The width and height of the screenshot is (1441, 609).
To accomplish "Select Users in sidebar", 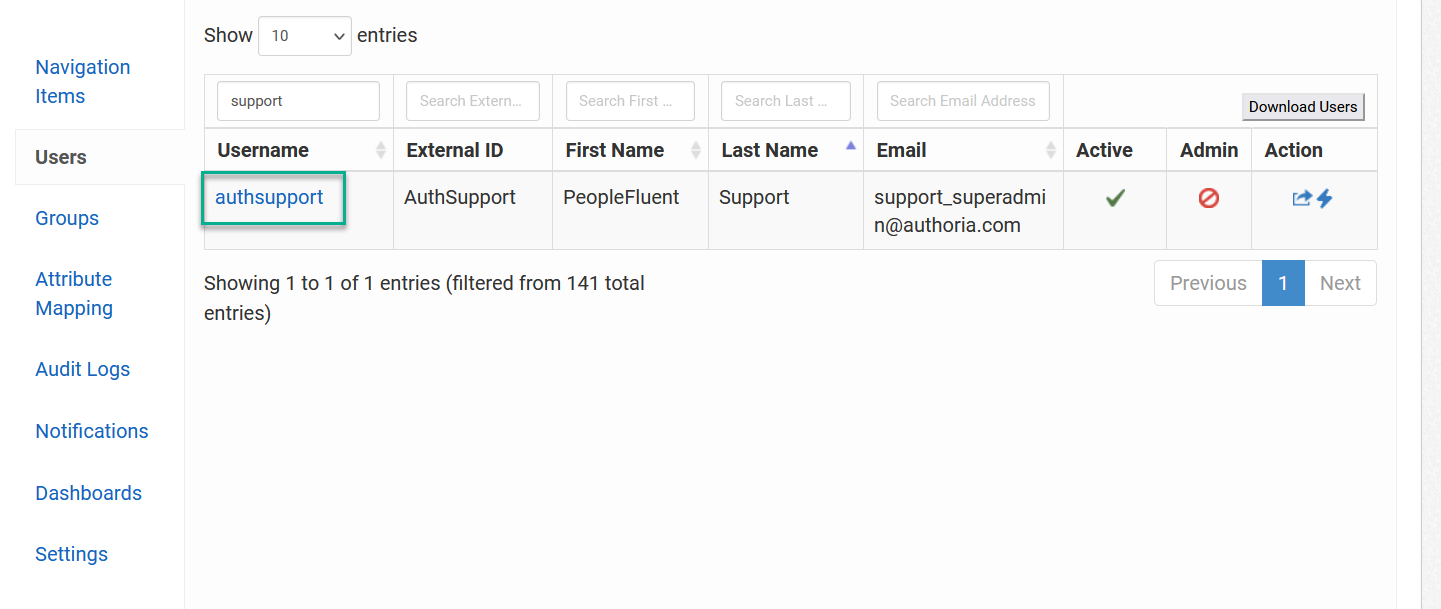I will (x=61, y=157).
